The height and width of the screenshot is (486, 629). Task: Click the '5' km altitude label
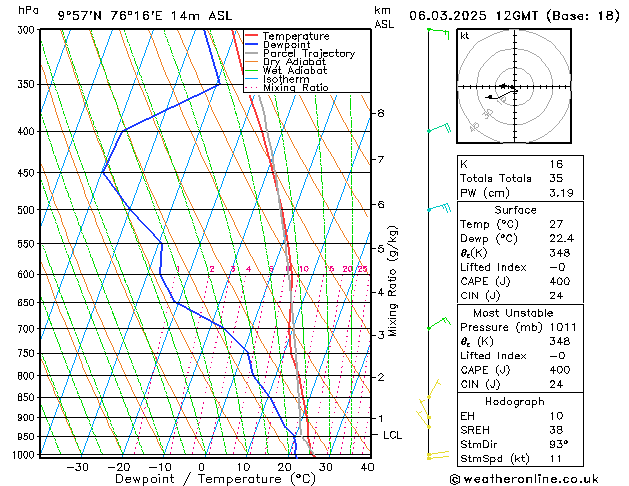pos(381,249)
